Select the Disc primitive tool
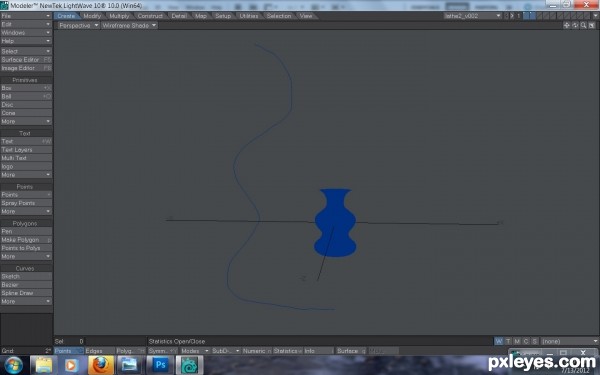 [26, 104]
